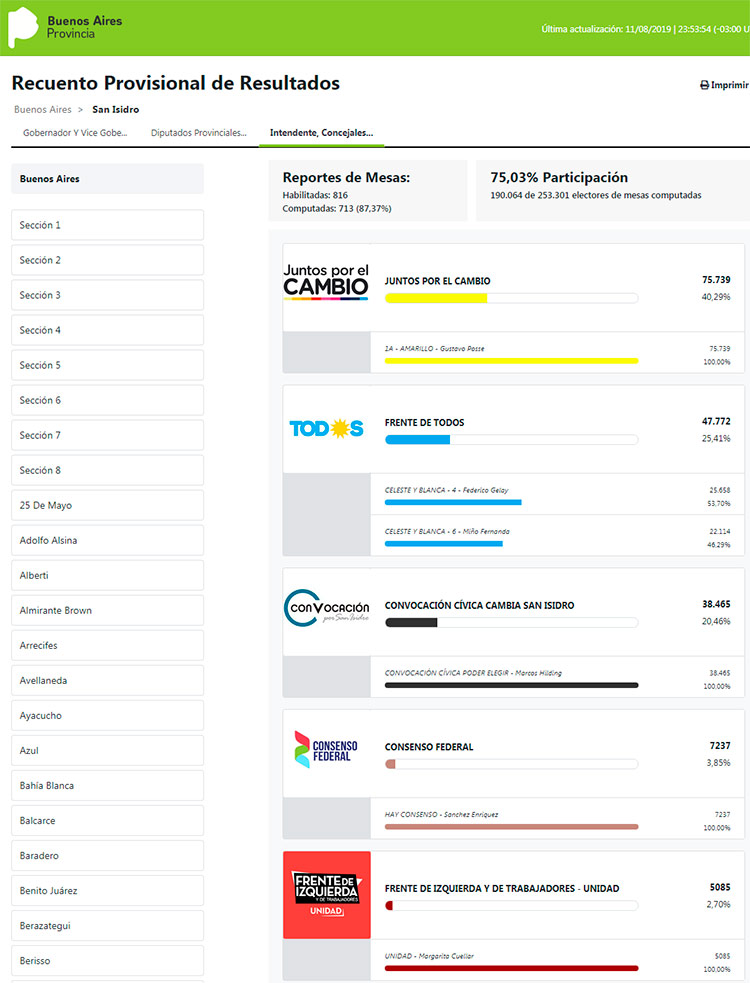Click the printer icon next to Imprimir

[704, 86]
